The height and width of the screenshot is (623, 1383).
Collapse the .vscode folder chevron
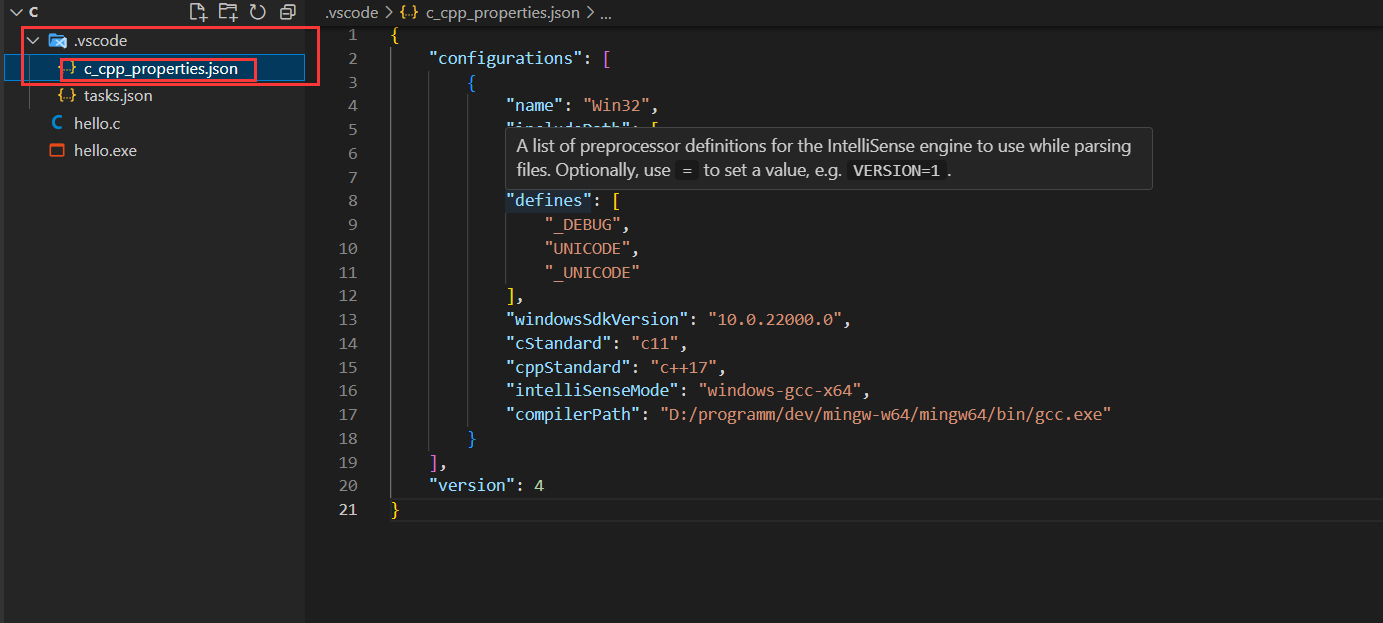click(33, 41)
